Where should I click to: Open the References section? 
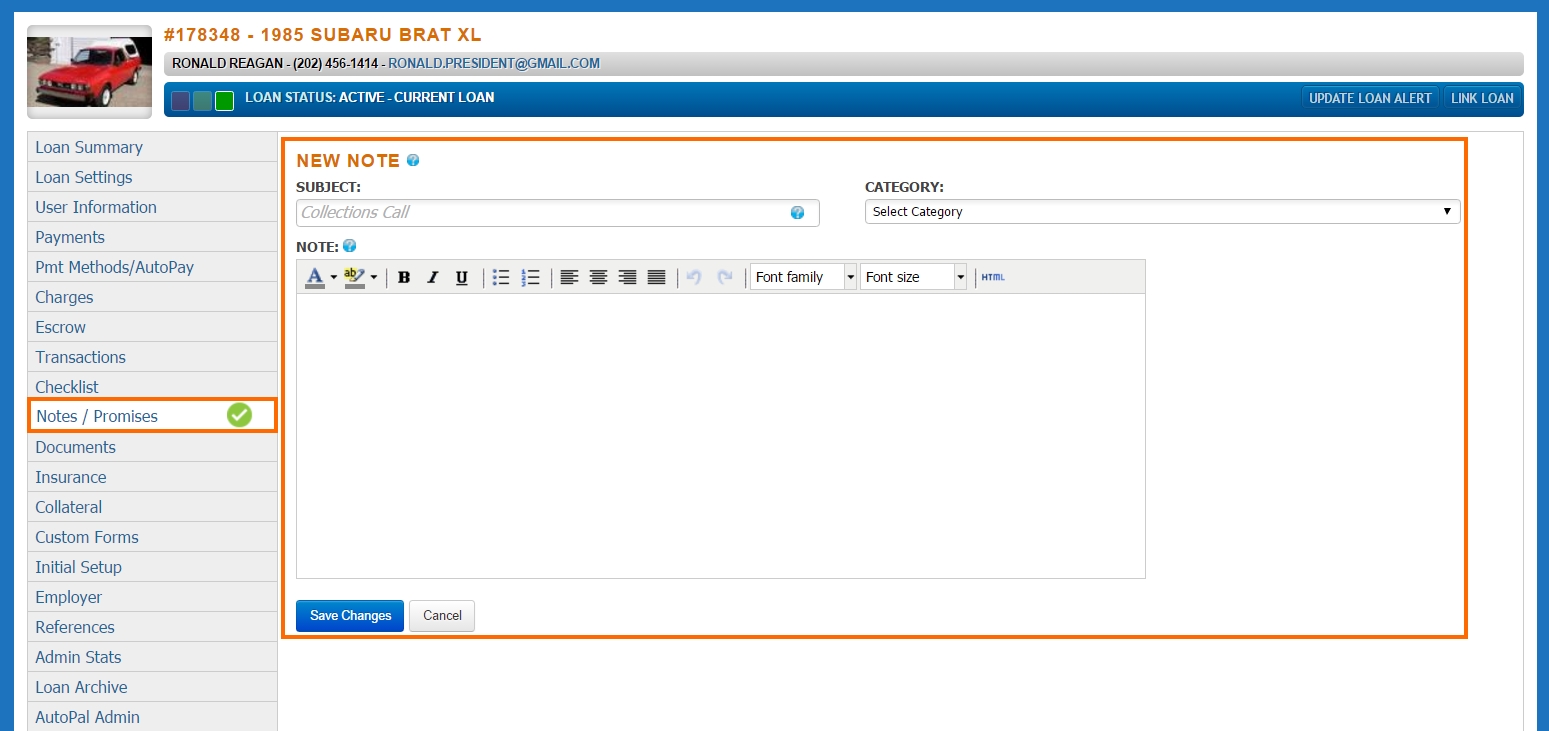tap(152, 627)
